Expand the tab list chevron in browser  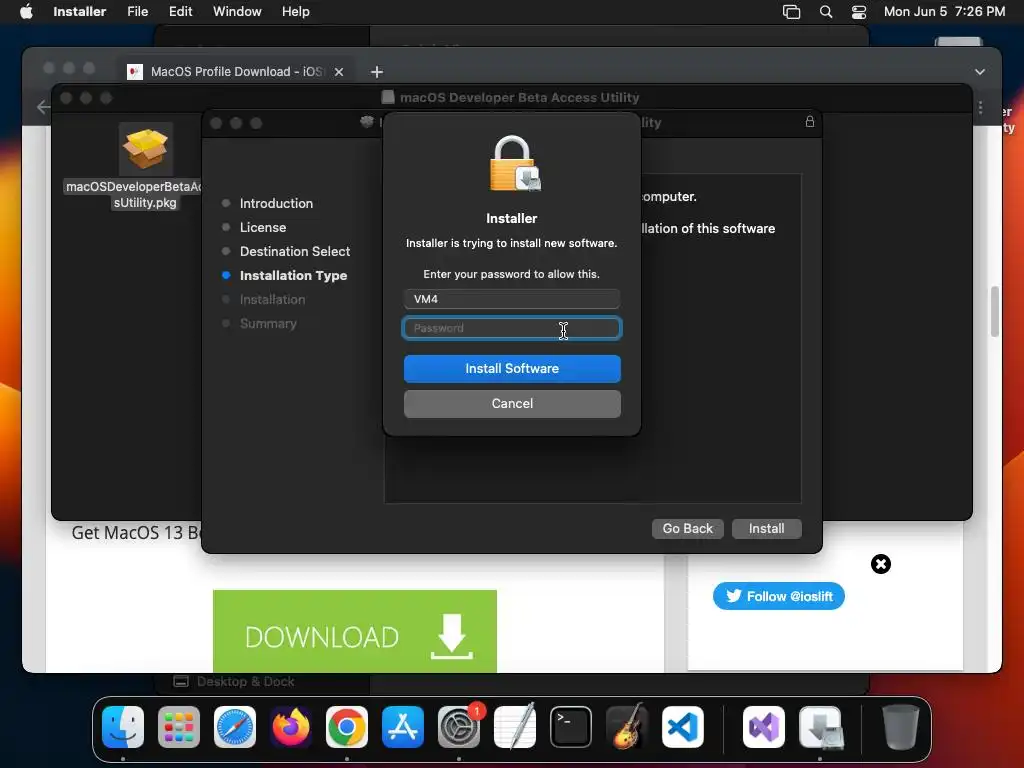pos(980,72)
